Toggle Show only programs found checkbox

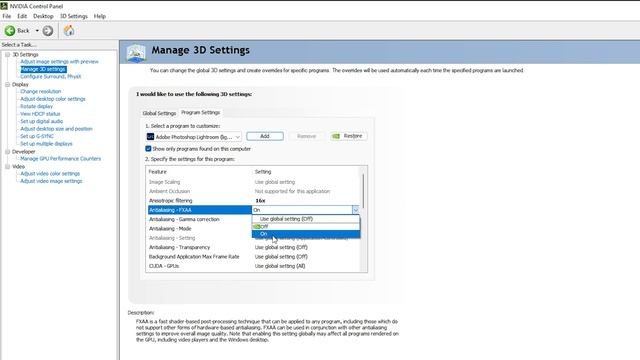click(x=148, y=149)
